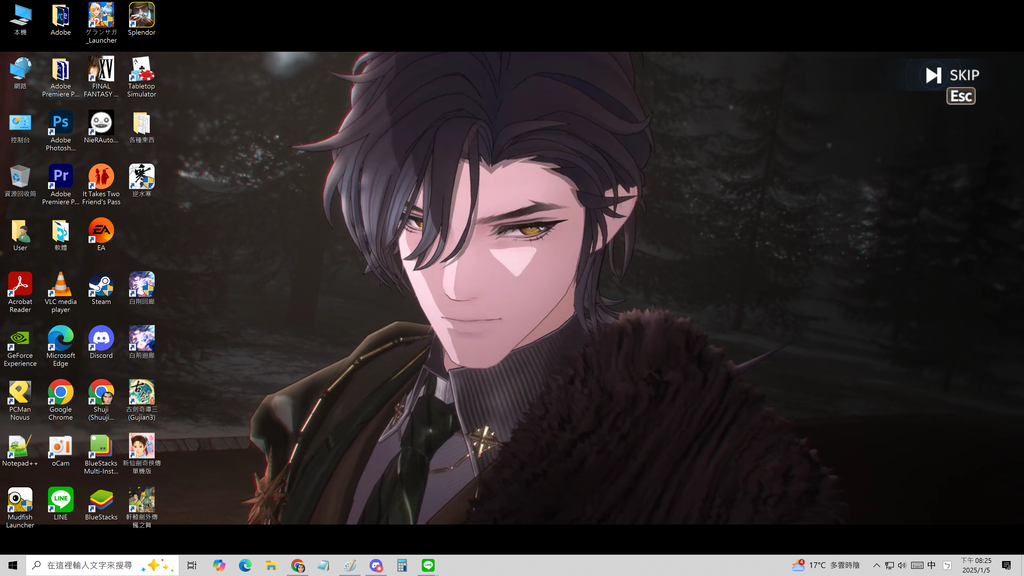
Task: Open the volume control tray icon
Action: tap(902, 566)
